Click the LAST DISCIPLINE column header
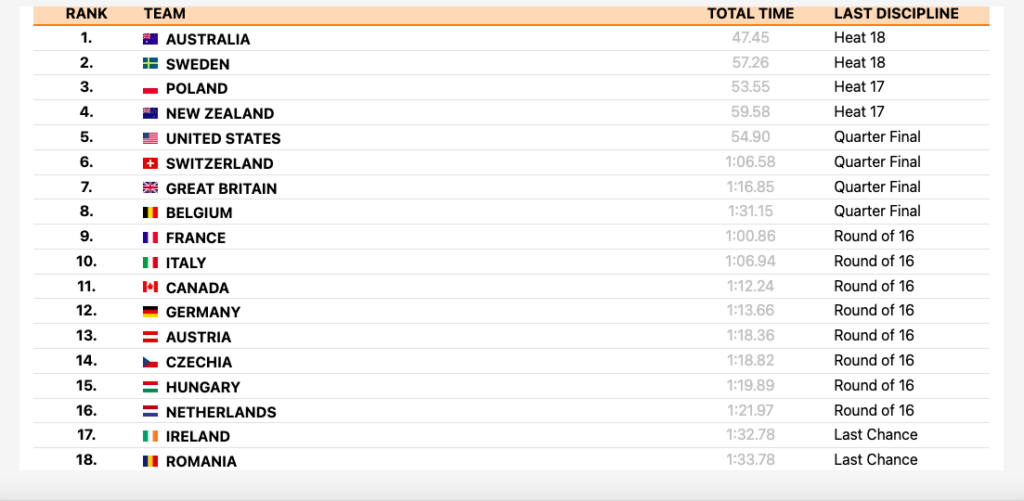 [x=896, y=14]
